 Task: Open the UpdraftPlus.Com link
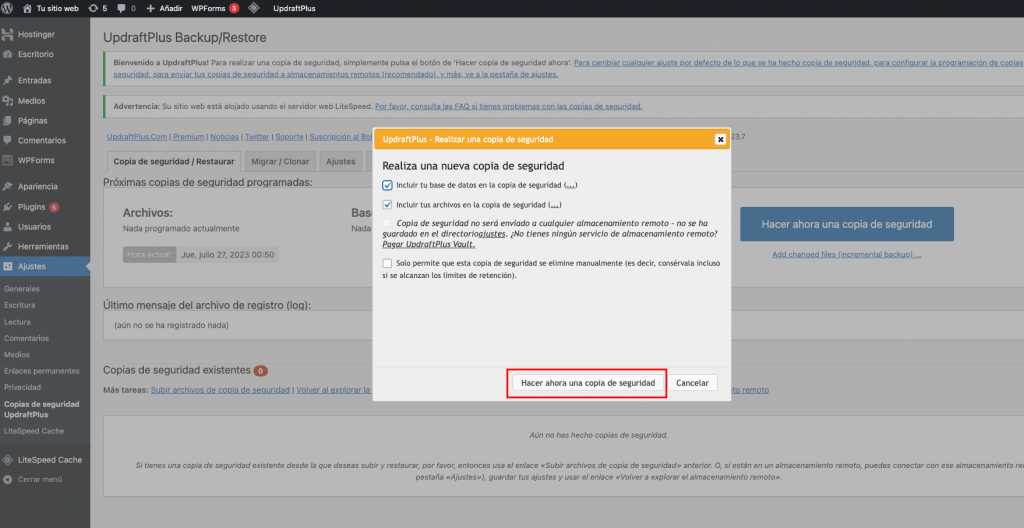137,137
